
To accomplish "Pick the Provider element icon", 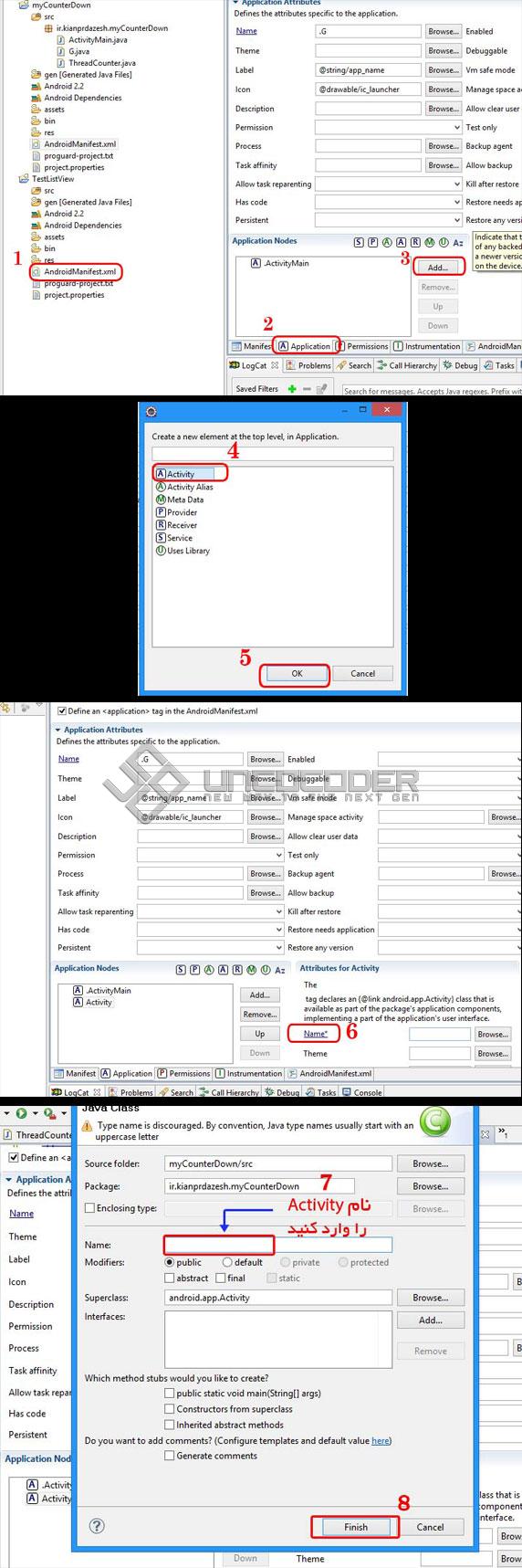I will click(161, 512).
